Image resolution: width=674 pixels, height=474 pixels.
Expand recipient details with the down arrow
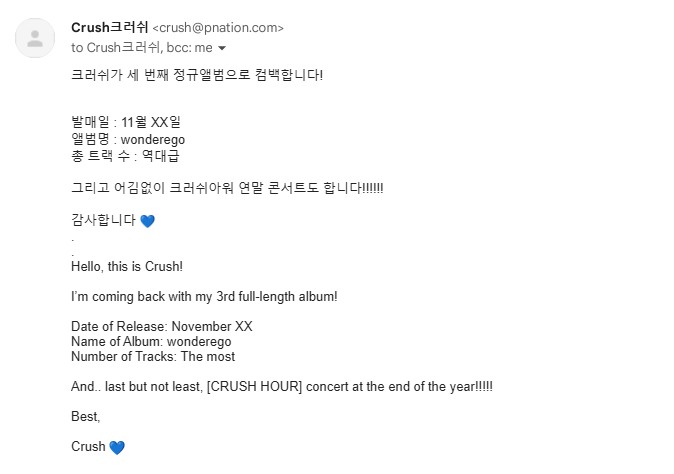222,48
